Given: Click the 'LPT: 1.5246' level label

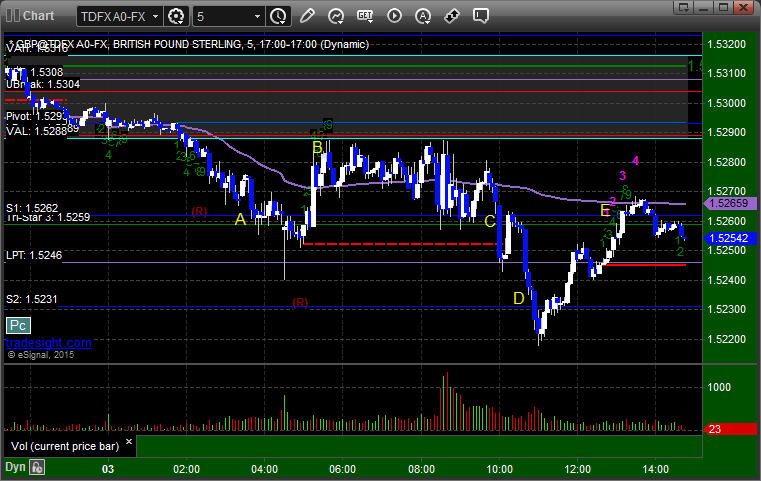Looking at the screenshot, I should tap(34, 255).
